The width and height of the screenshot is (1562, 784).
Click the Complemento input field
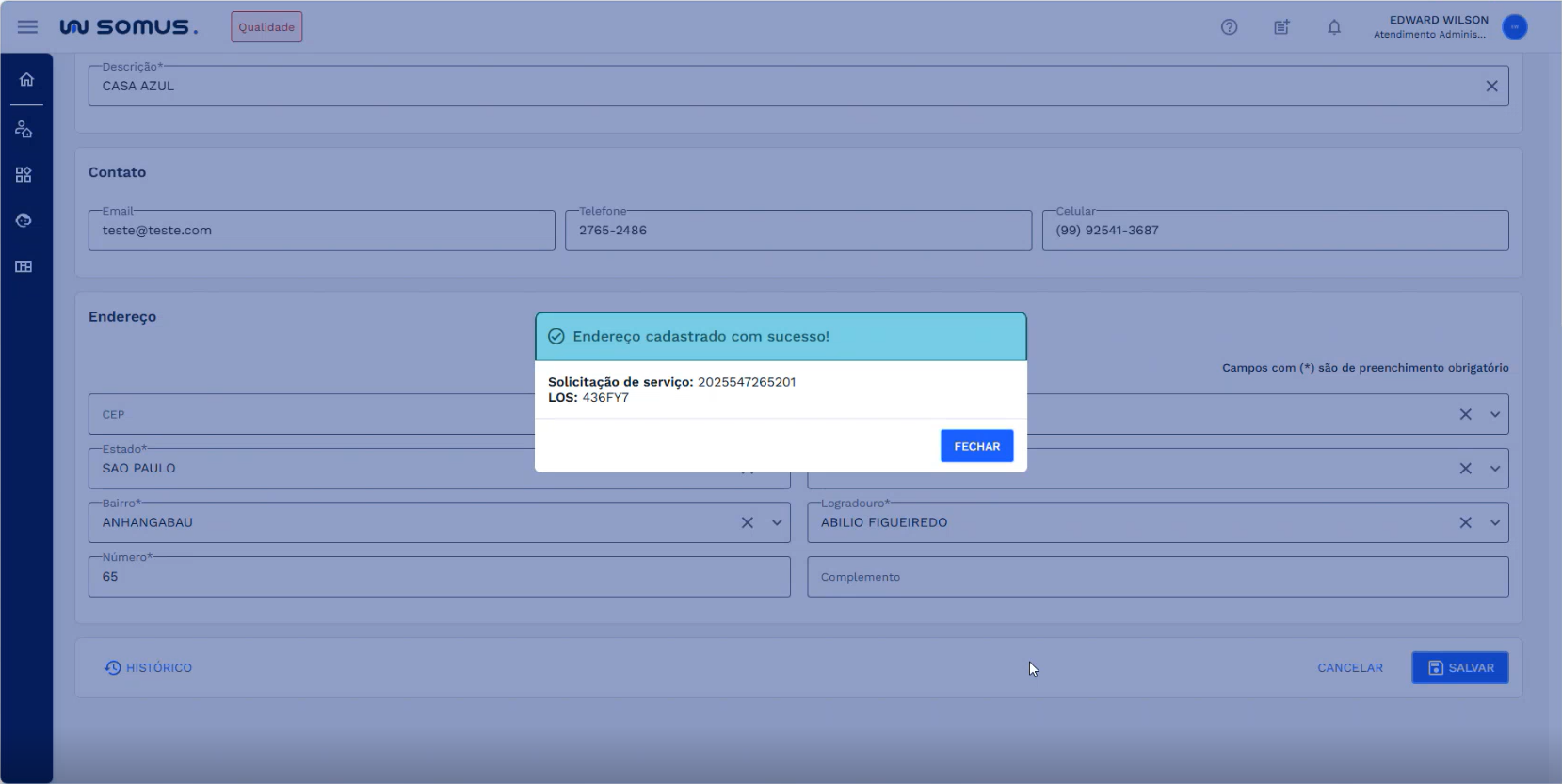(x=1157, y=577)
